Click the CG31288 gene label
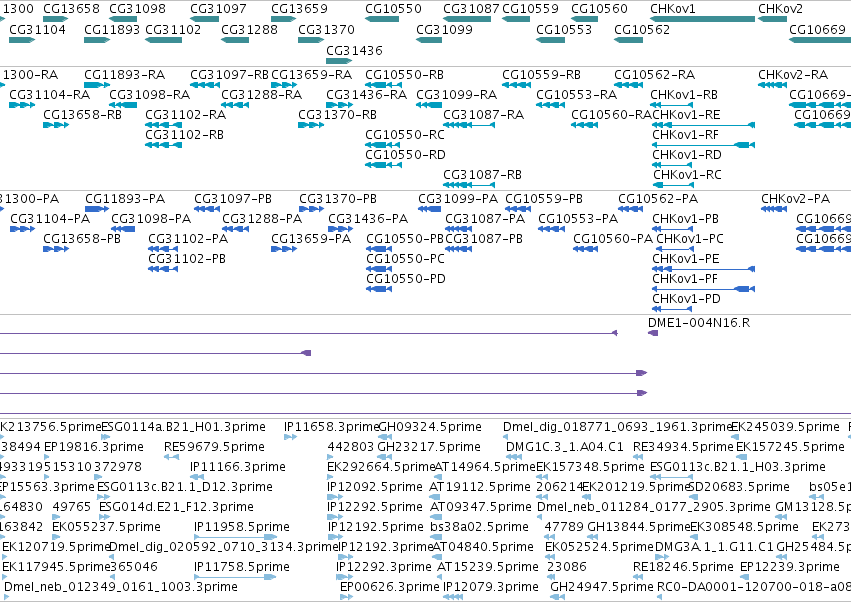Screen dimensions: 851x602 tap(249, 29)
